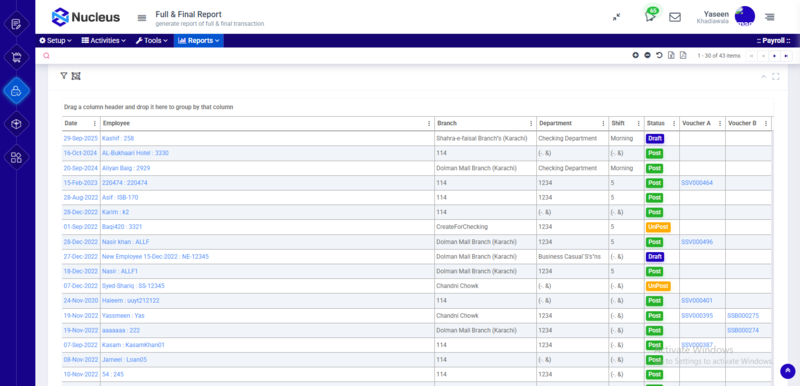The height and width of the screenshot is (386, 800).
Task: Open Date column options menu
Action: pyautogui.click(x=94, y=123)
